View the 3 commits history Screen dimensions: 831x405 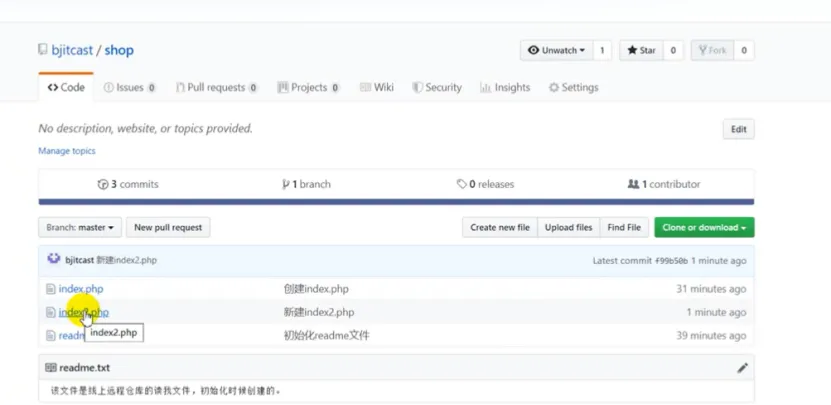pos(128,184)
